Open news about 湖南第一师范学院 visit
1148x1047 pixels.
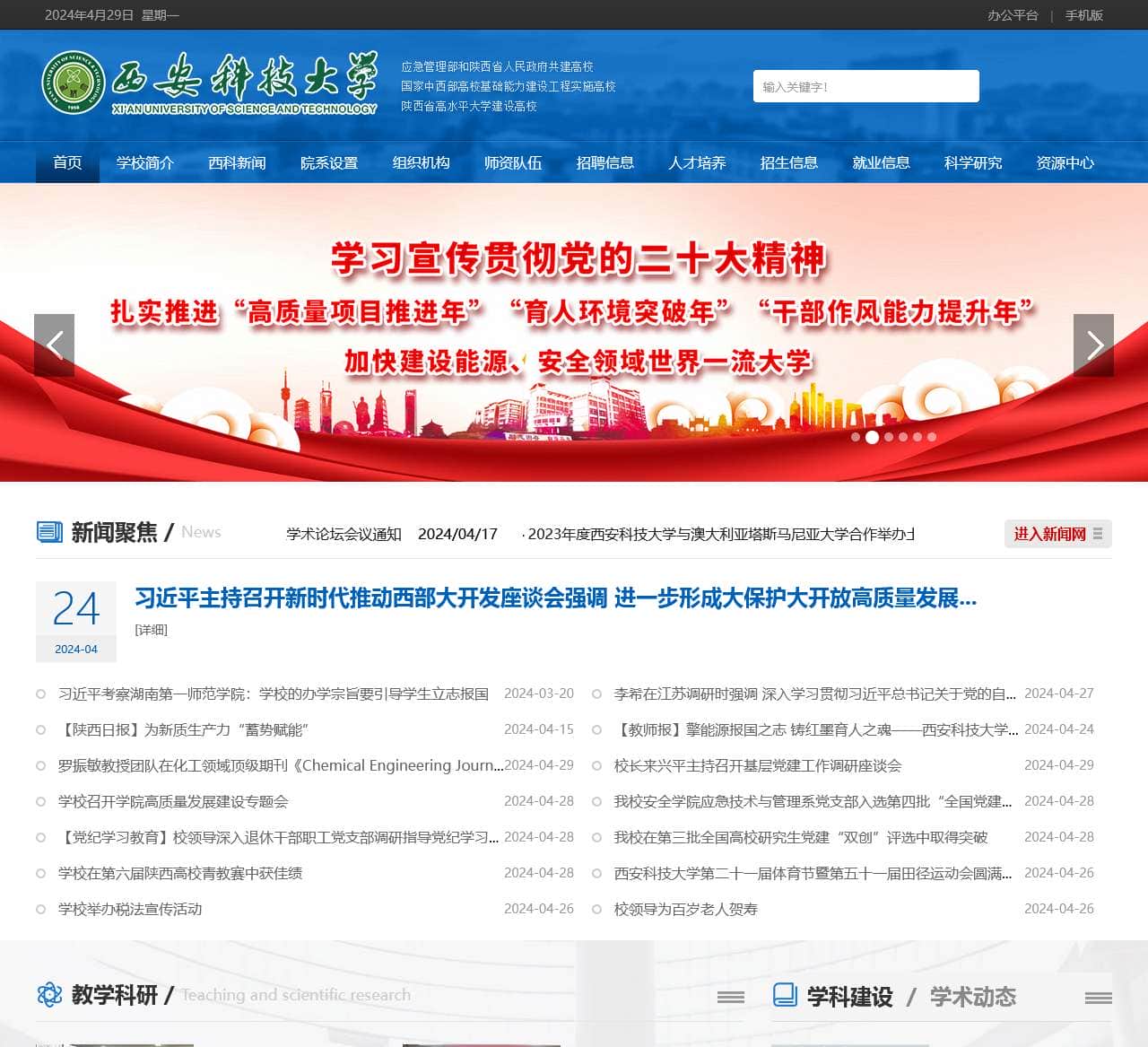[274, 694]
